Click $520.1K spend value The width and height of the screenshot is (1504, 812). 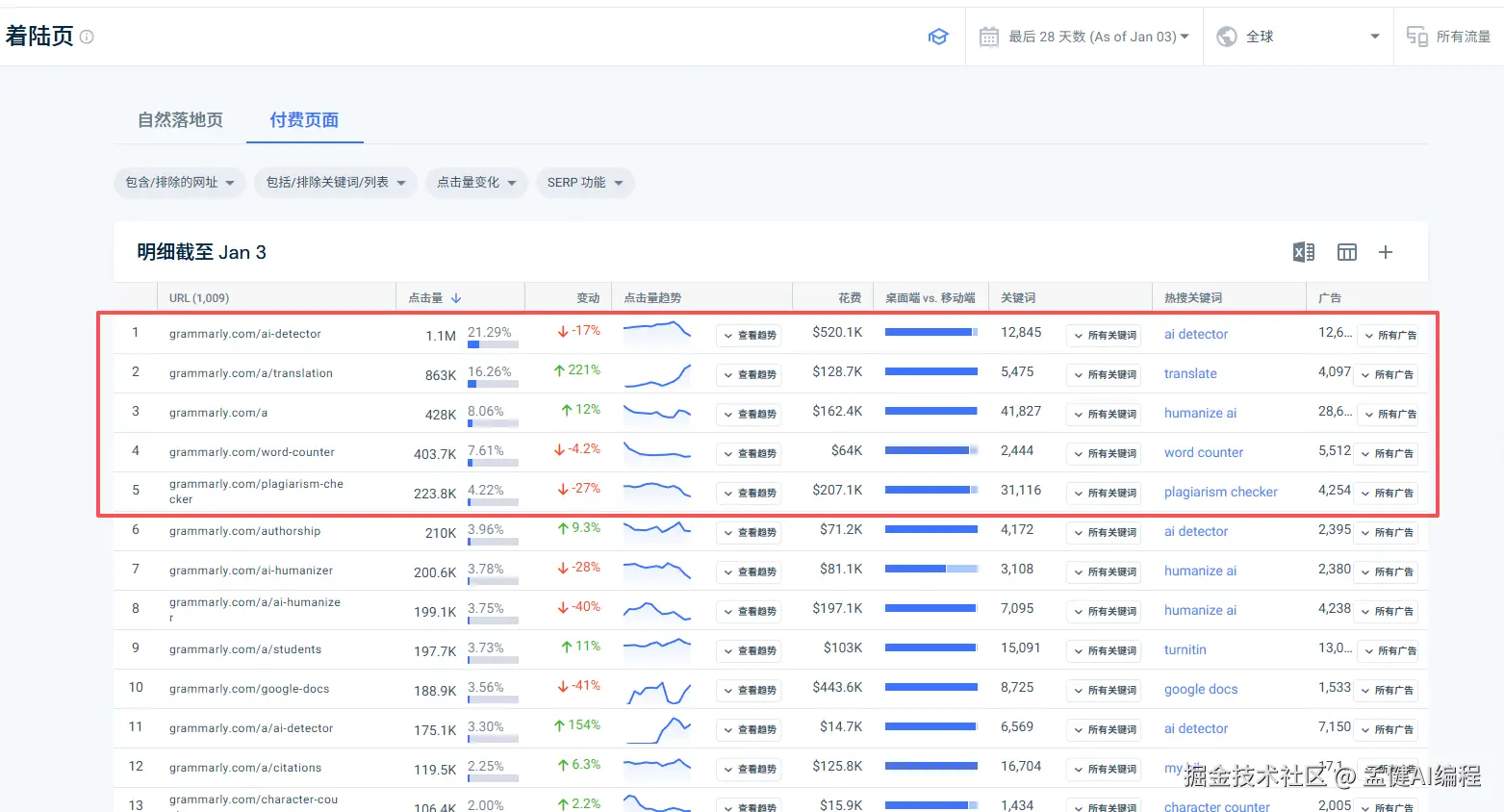(x=837, y=332)
